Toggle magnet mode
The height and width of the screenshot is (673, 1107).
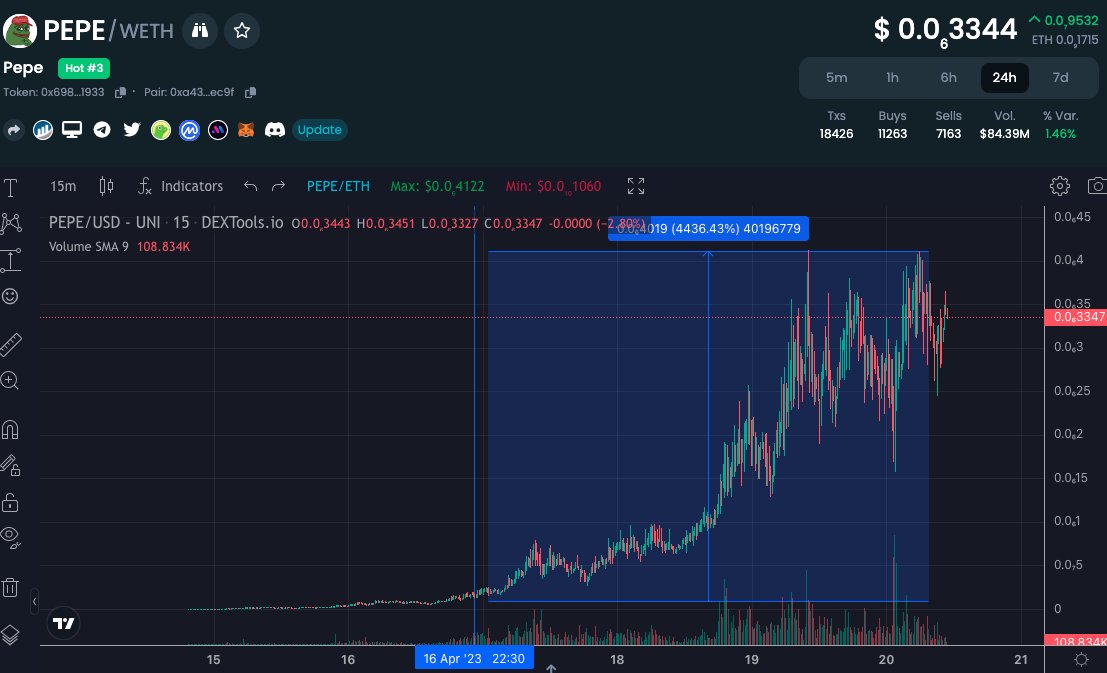pos(10,429)
